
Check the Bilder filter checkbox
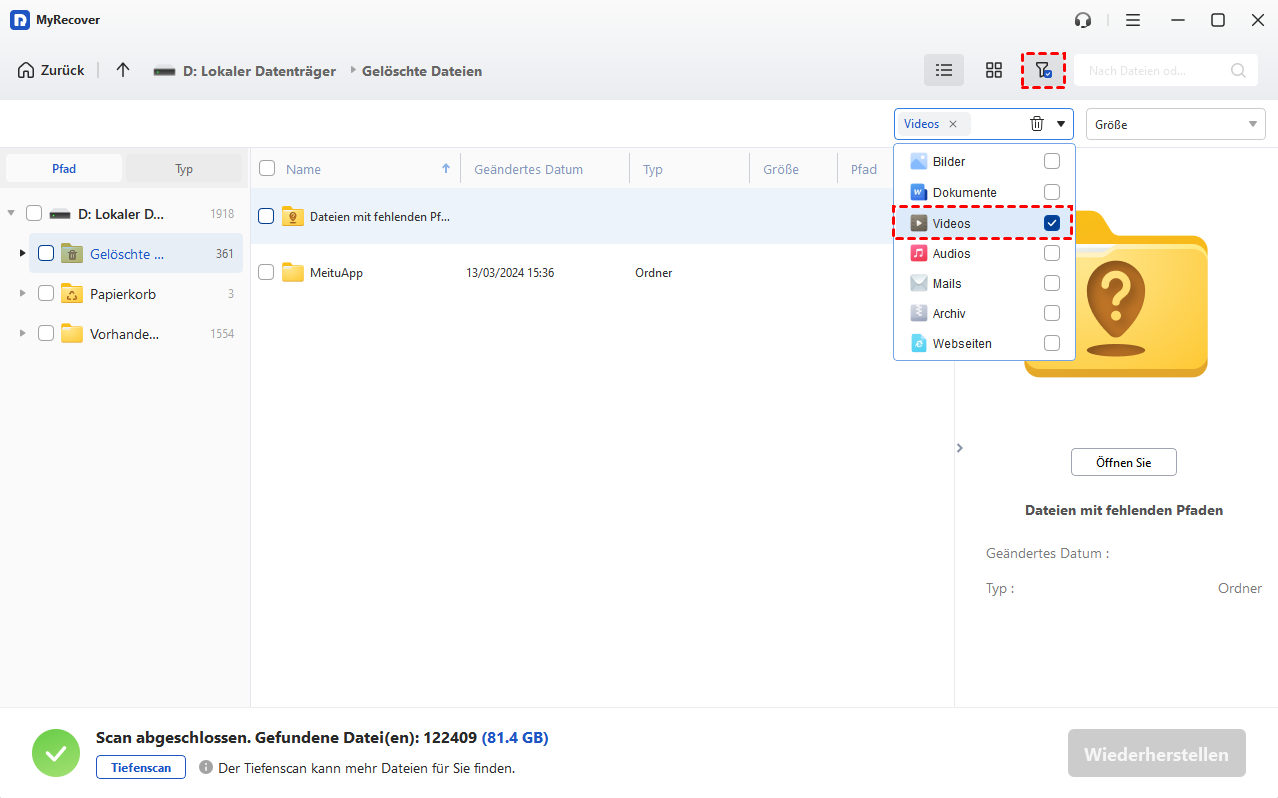pyautogui.click(x=1051, y=161)
